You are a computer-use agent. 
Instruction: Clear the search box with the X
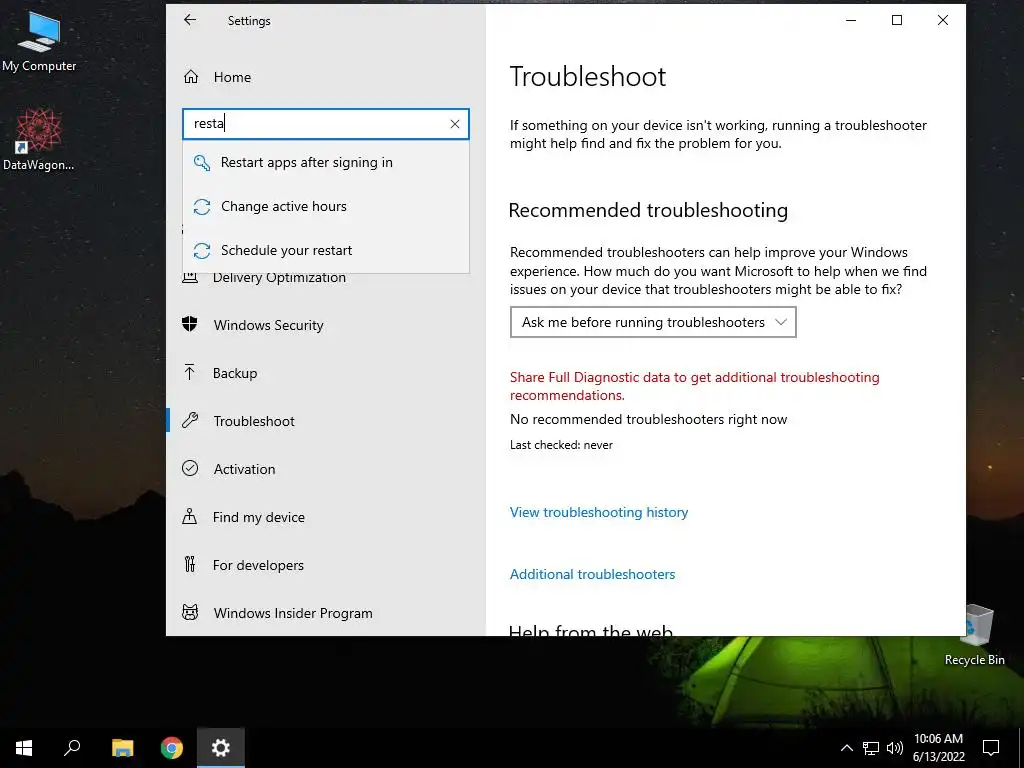(x=455, y=124)
